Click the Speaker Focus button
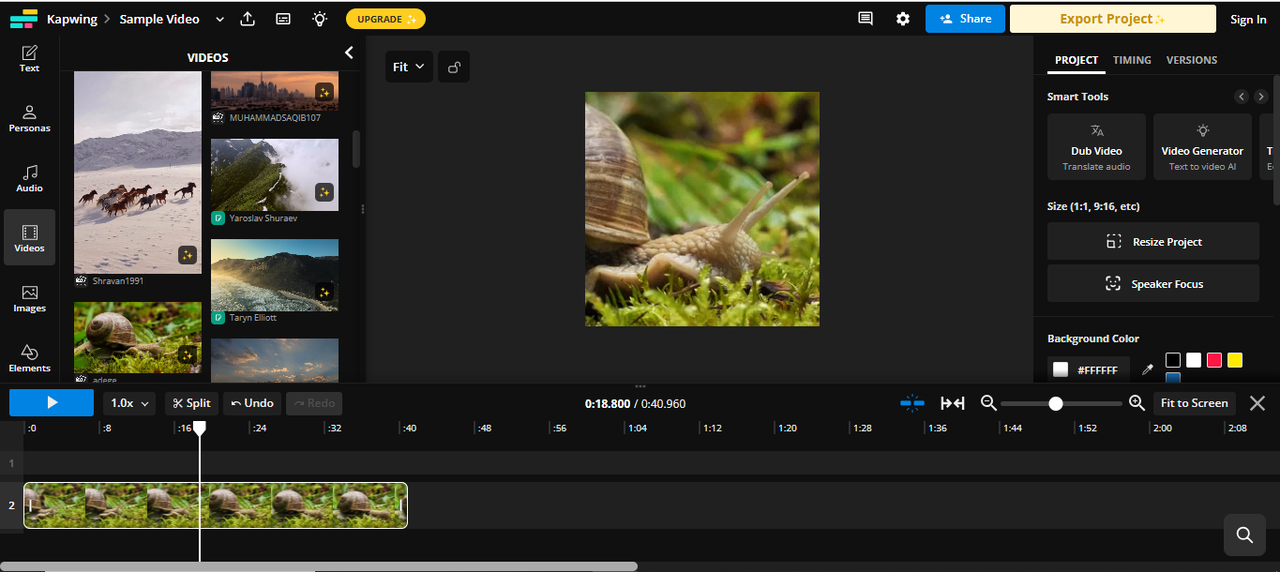 (x=1153, y=283)
